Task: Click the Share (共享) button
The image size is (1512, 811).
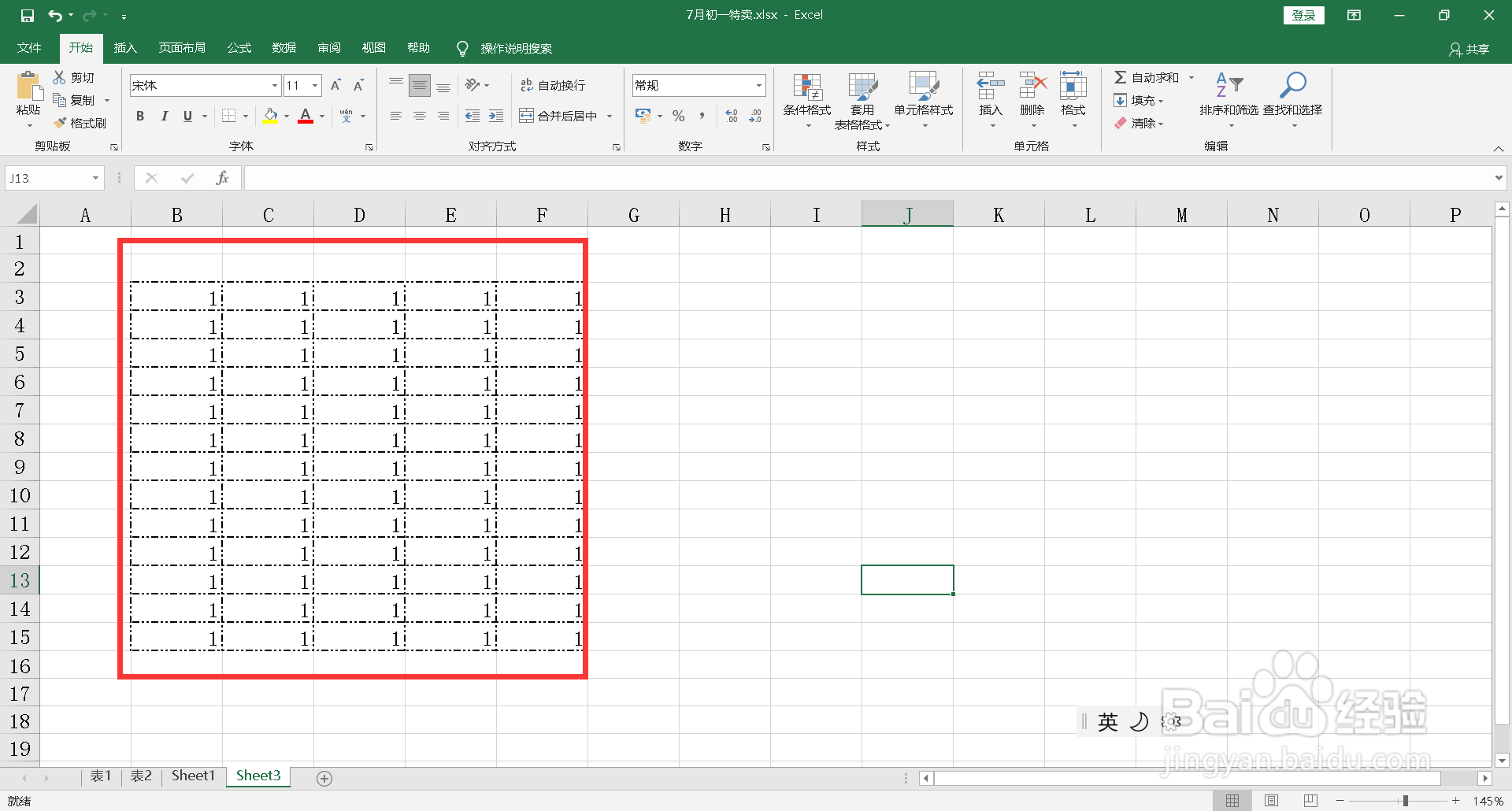Action: (1469, 49)
